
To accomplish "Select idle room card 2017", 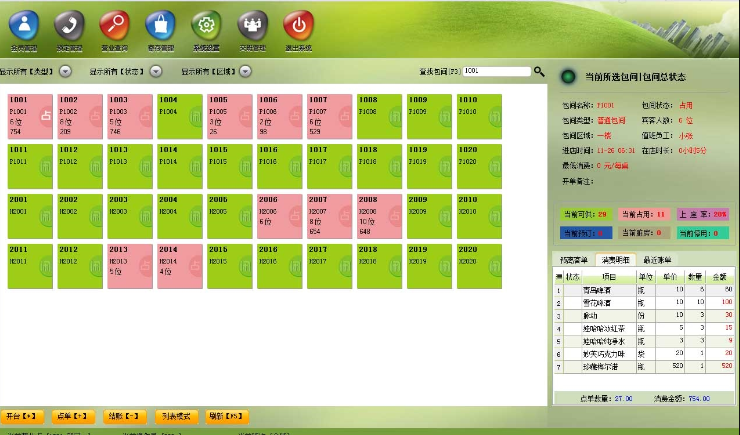I will pyautogui.click(x=329, y=266).
